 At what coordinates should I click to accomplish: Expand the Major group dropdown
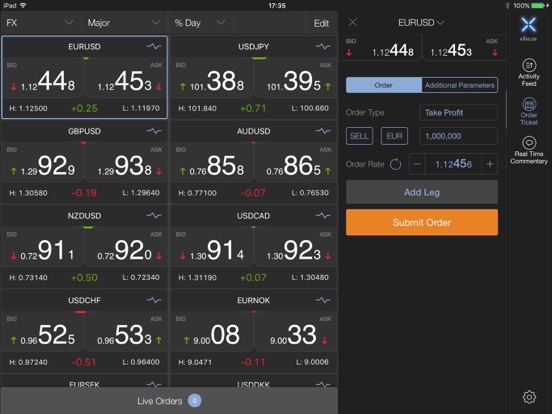pos(124,23)
